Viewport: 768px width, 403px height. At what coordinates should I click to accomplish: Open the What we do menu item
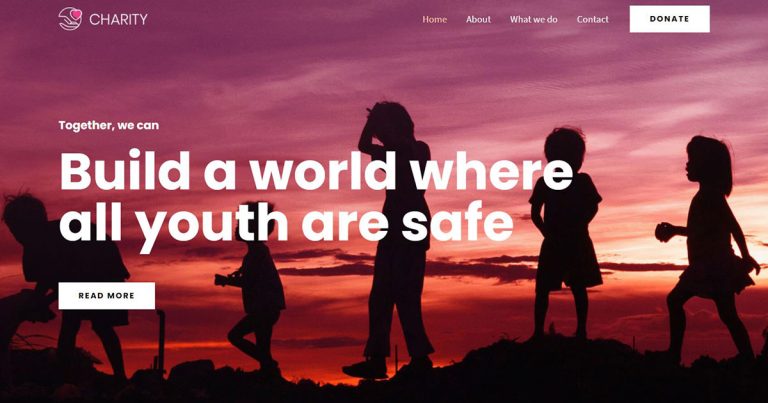[533, 19]
